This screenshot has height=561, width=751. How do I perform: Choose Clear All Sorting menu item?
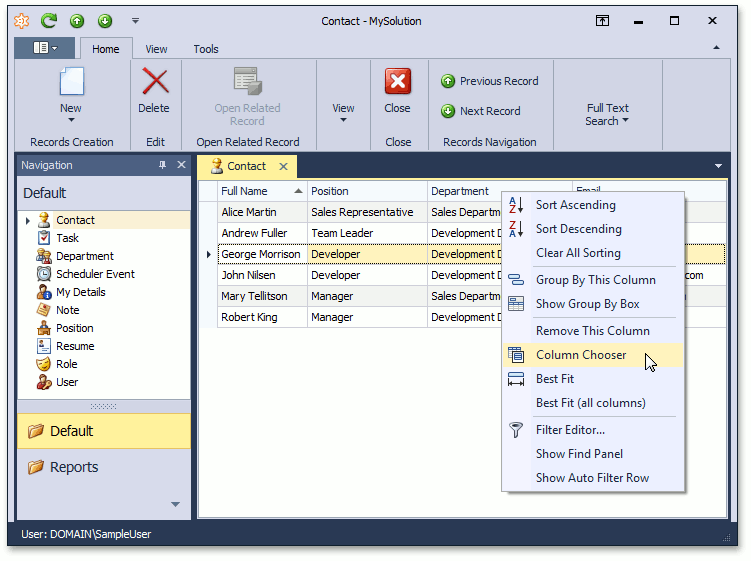tap(593, 253)
